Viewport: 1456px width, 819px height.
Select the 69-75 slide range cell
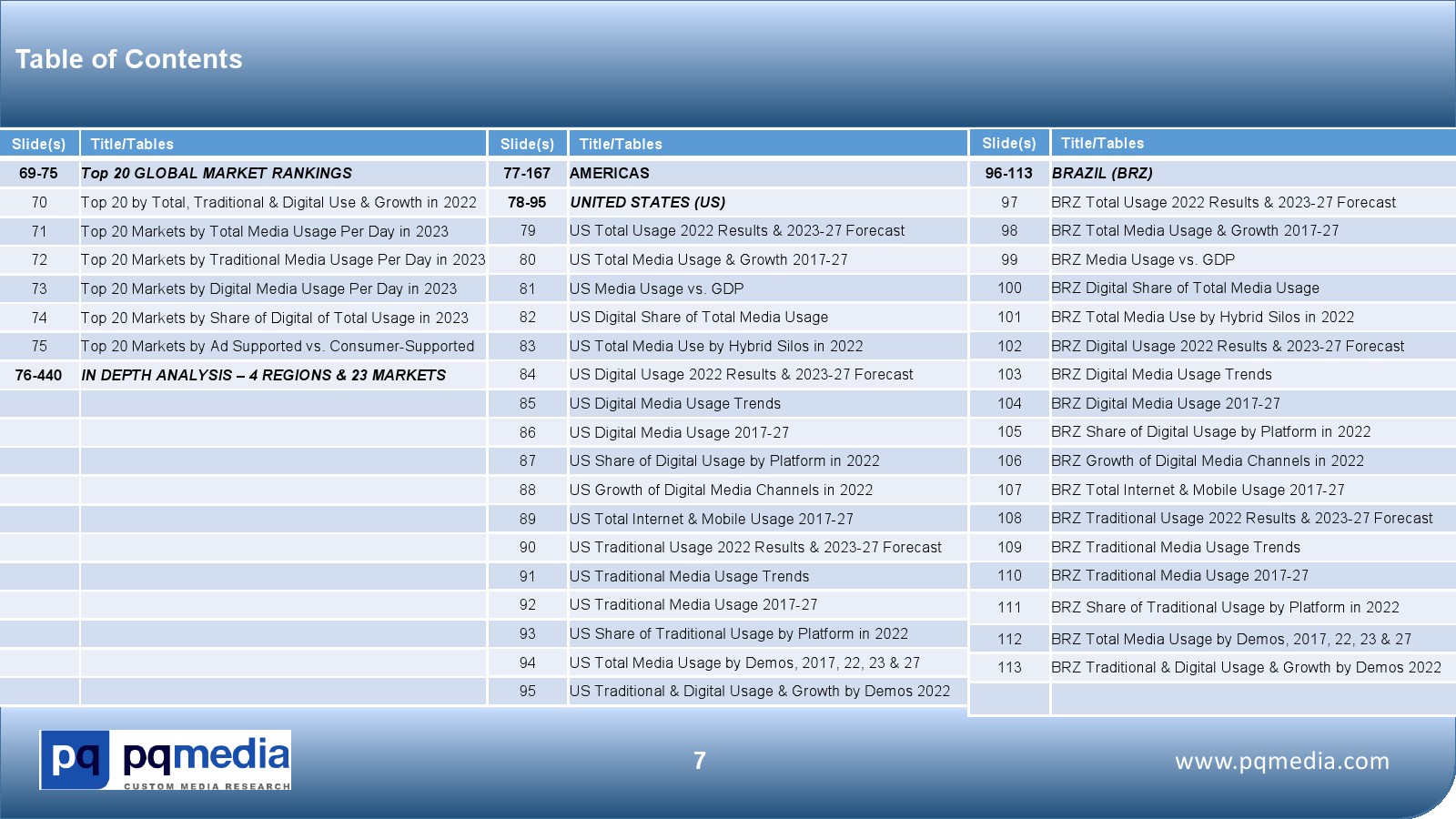pos(38,173)
